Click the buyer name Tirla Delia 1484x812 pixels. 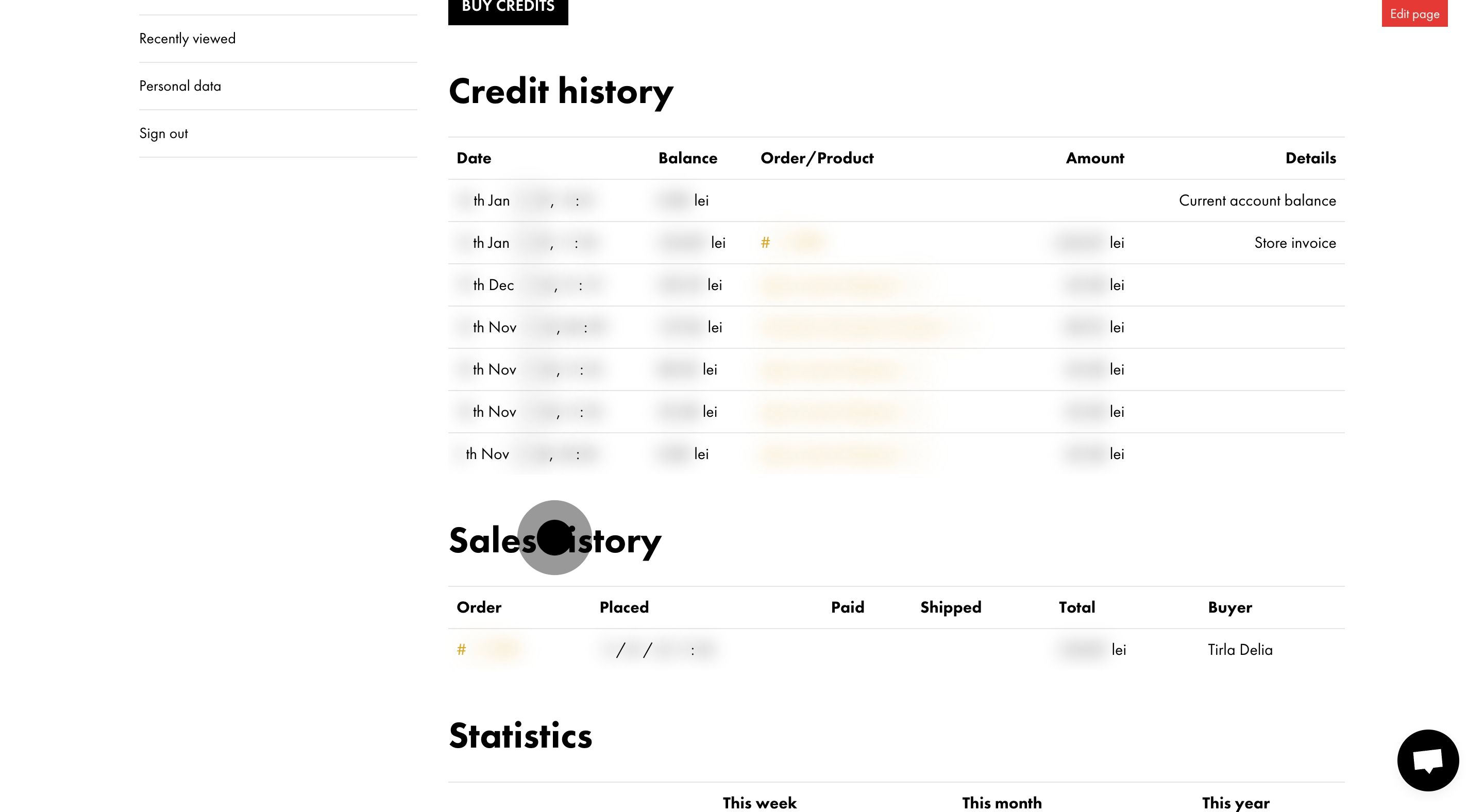tap(1240, 650)
